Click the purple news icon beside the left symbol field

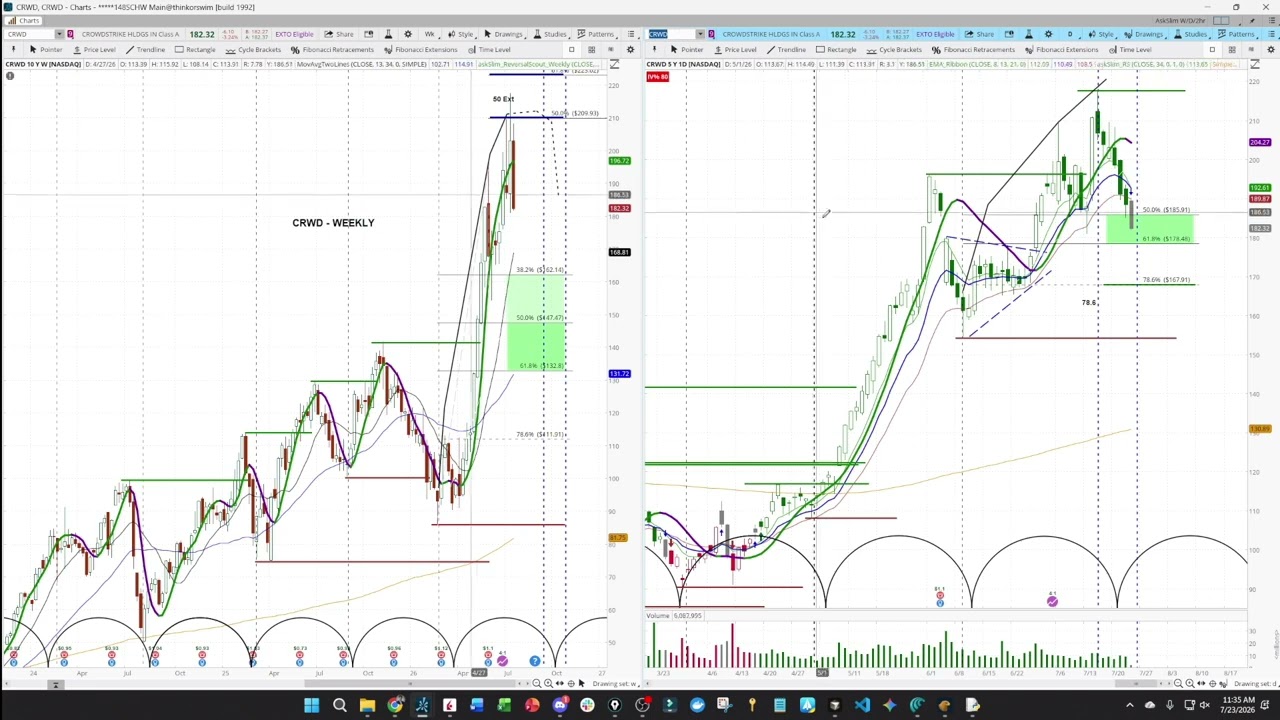(70, 34)
